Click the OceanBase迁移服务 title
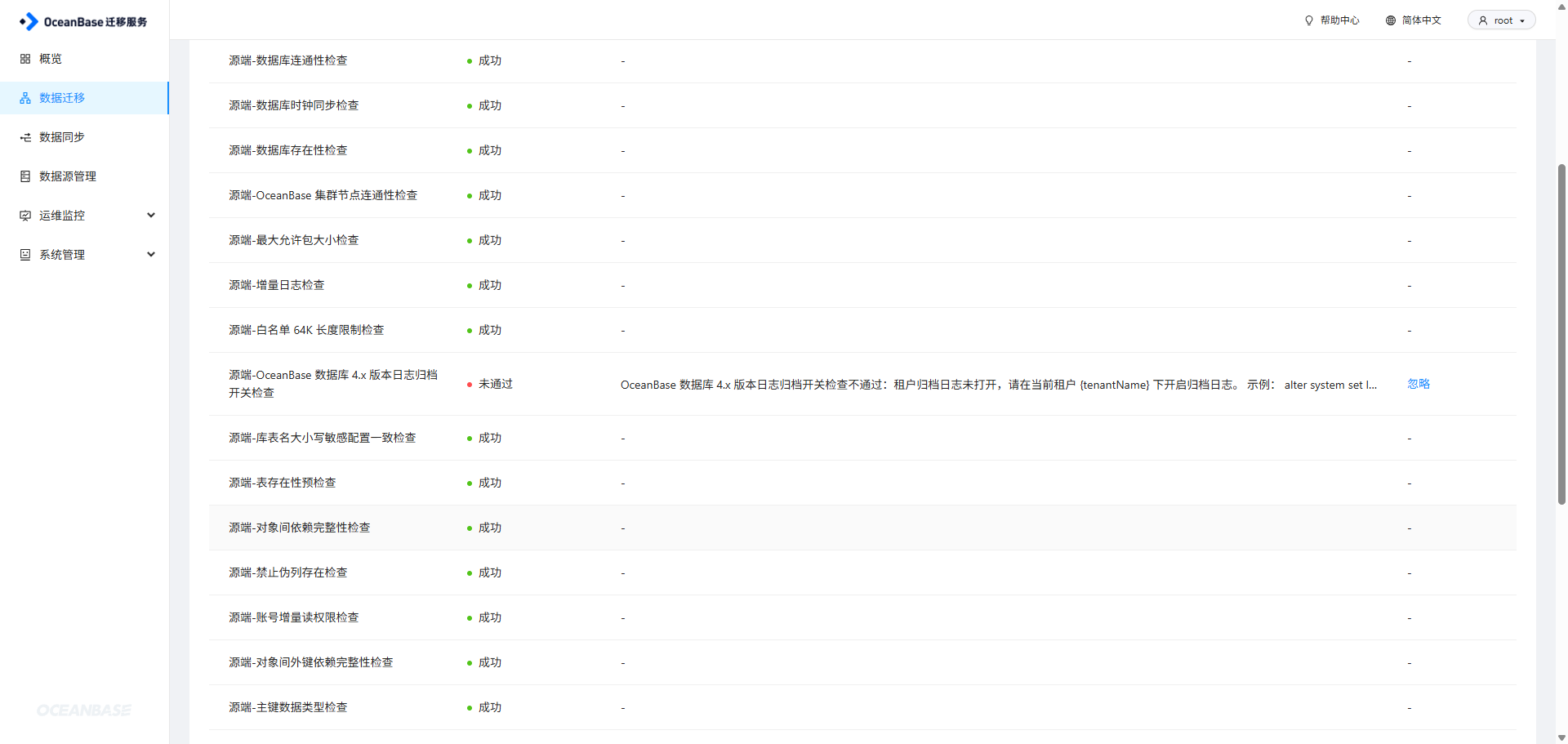 pos(96,22)
